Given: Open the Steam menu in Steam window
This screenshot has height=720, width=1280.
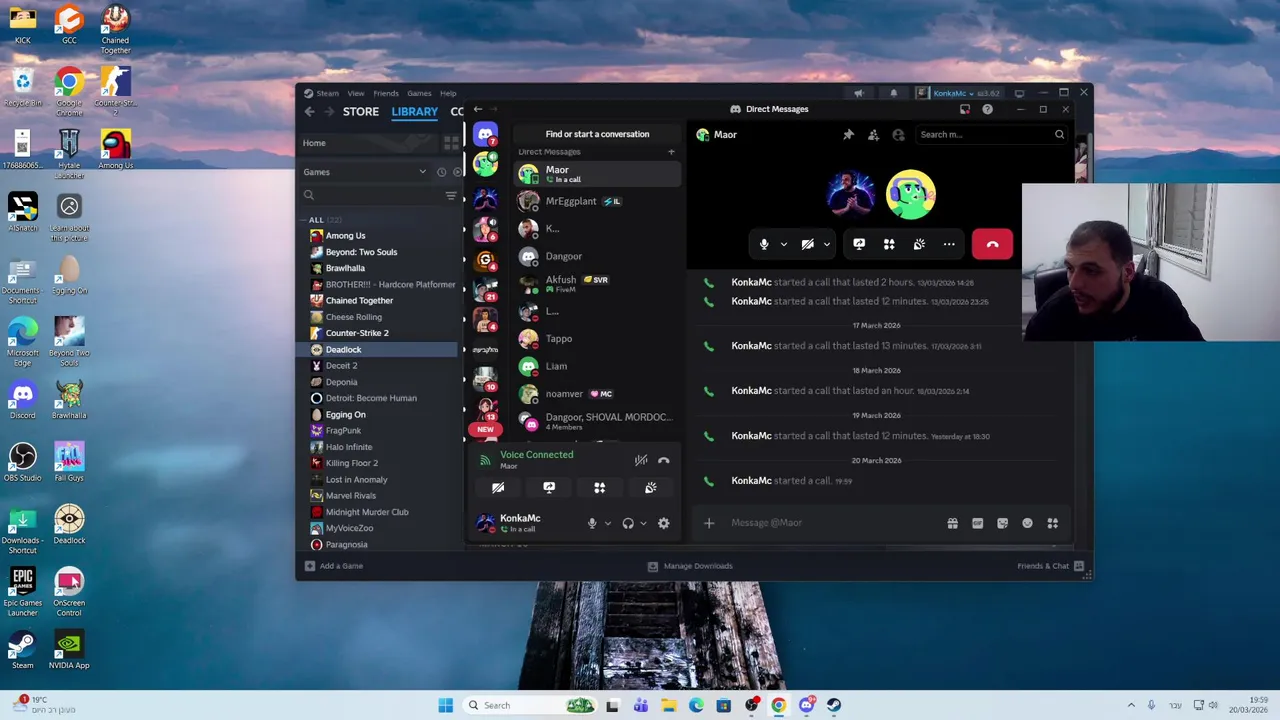Looking at the screenshot, I should [x=327, y=93].
